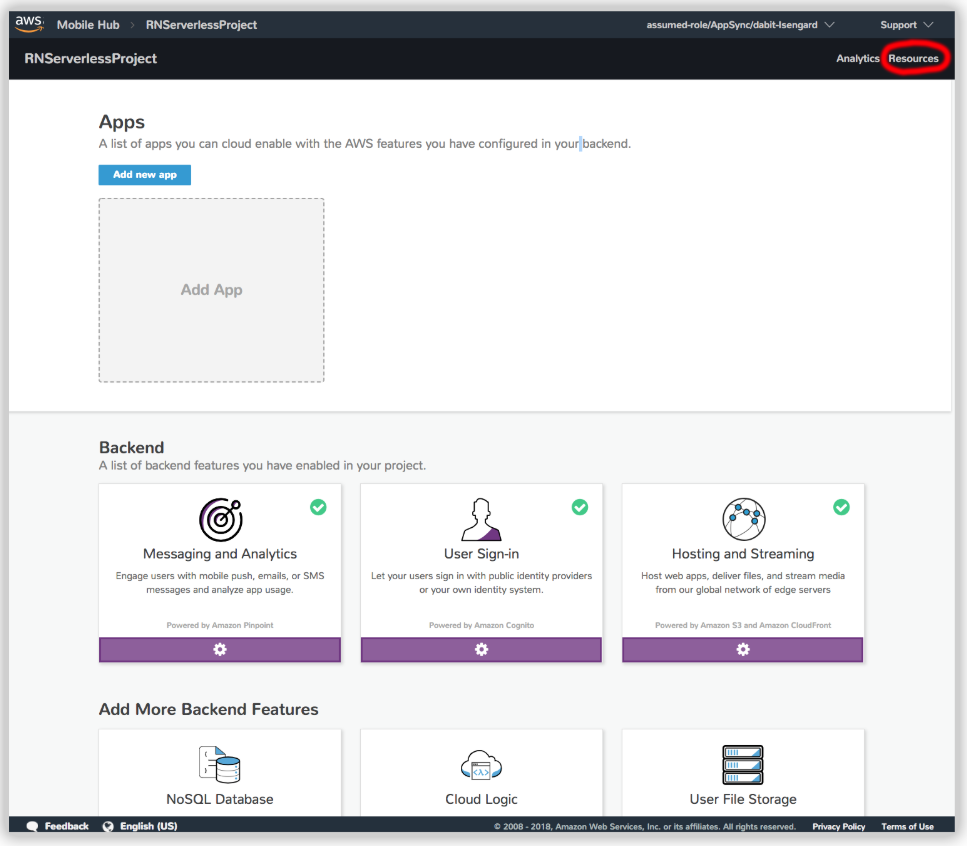Click the Cloud Logic cloud icon
The image size is (967, 846).
(481, 765)
